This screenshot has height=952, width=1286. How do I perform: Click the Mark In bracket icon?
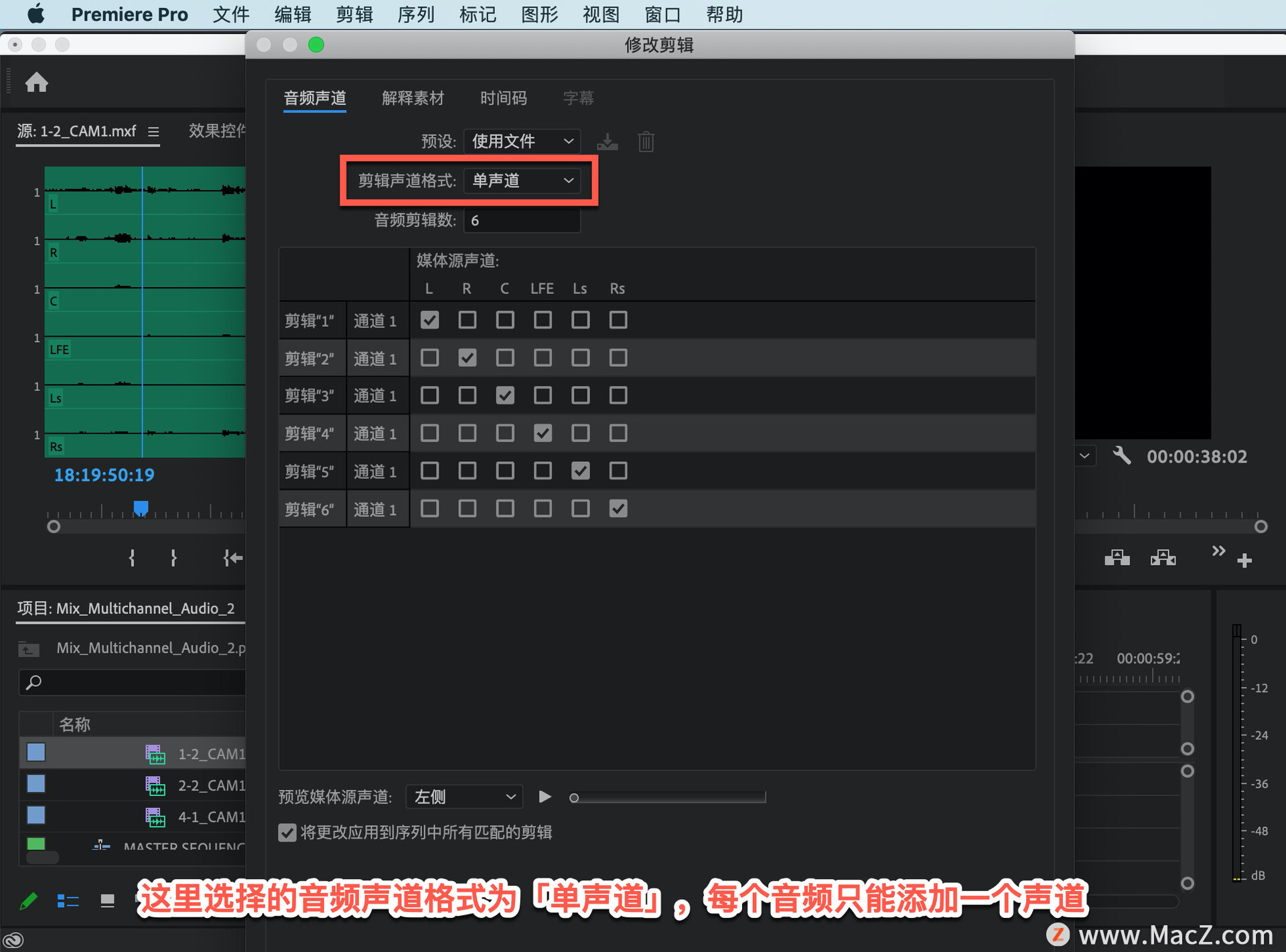point(132,558)
